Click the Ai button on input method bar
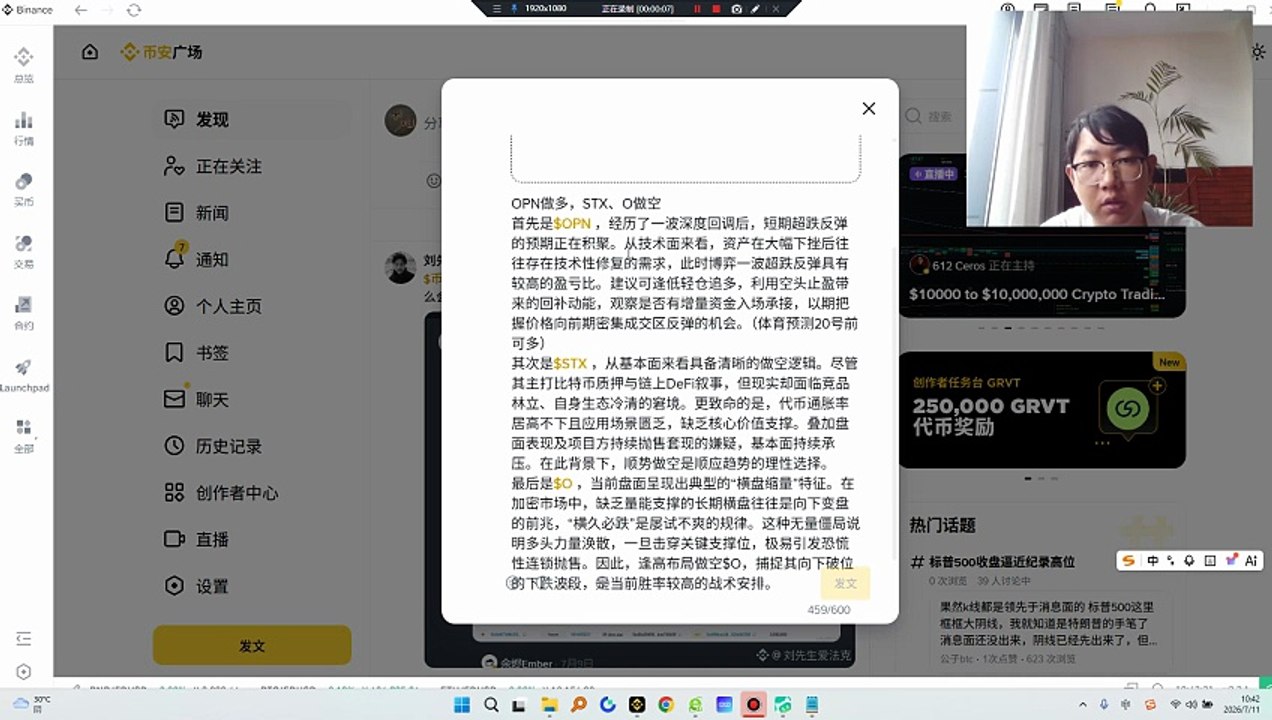Viewport: 1272px width, 720px height. tap(1250, 561)
